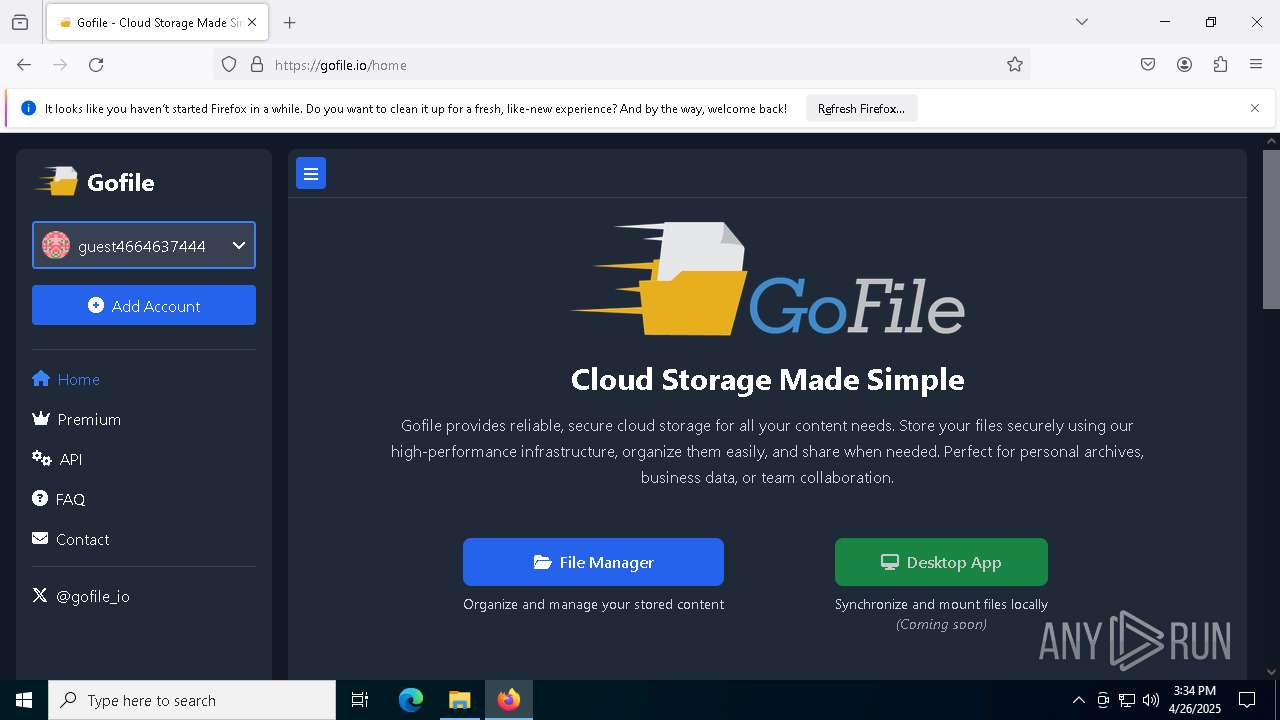Dismiss the Firefox refresh notification bar

1255,108
